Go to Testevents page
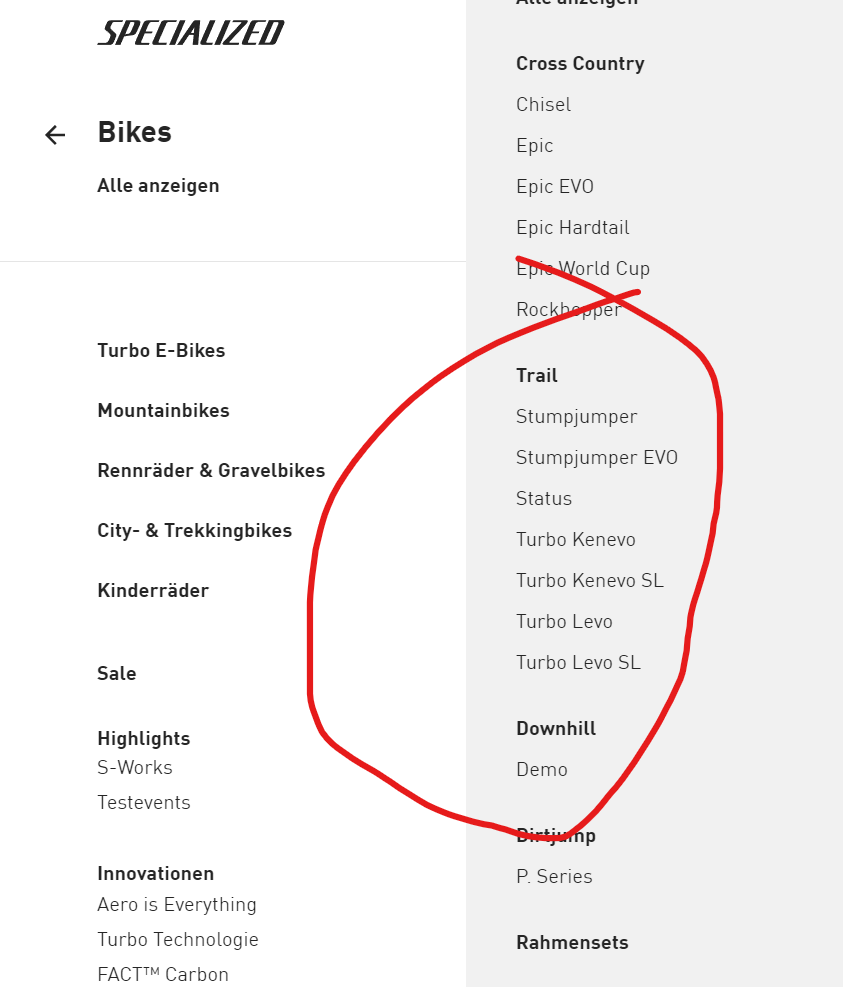 144,803
